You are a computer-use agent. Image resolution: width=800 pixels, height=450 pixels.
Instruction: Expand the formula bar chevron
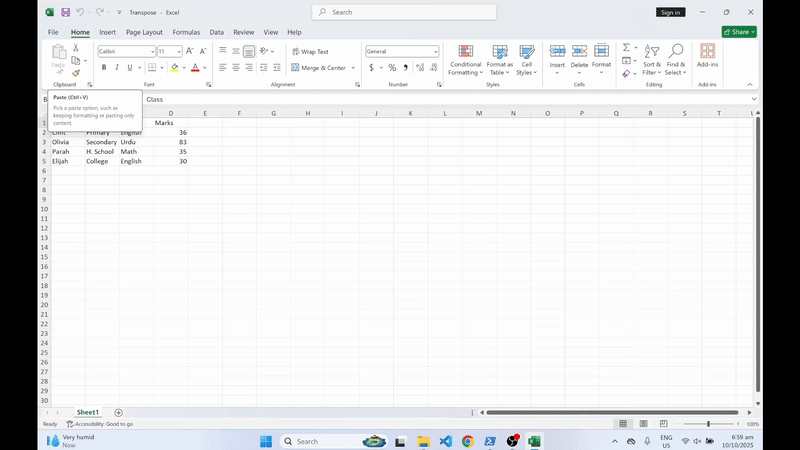(754, 99)
